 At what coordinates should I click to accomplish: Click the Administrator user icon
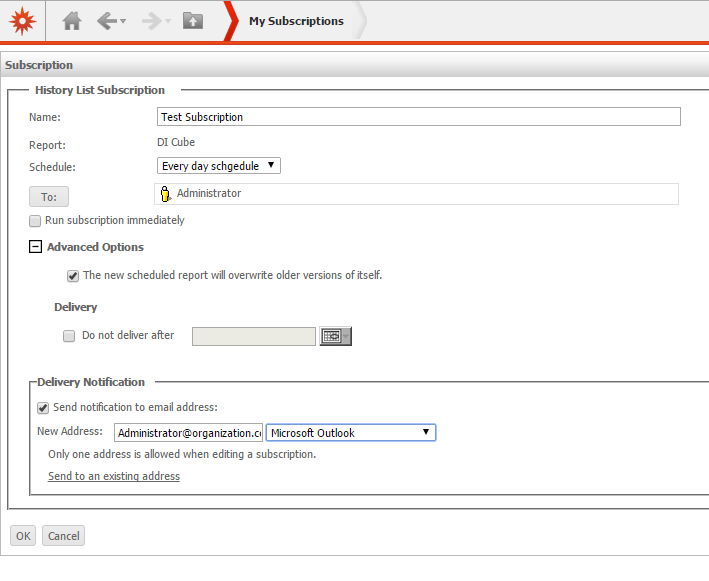coord(166,194)
